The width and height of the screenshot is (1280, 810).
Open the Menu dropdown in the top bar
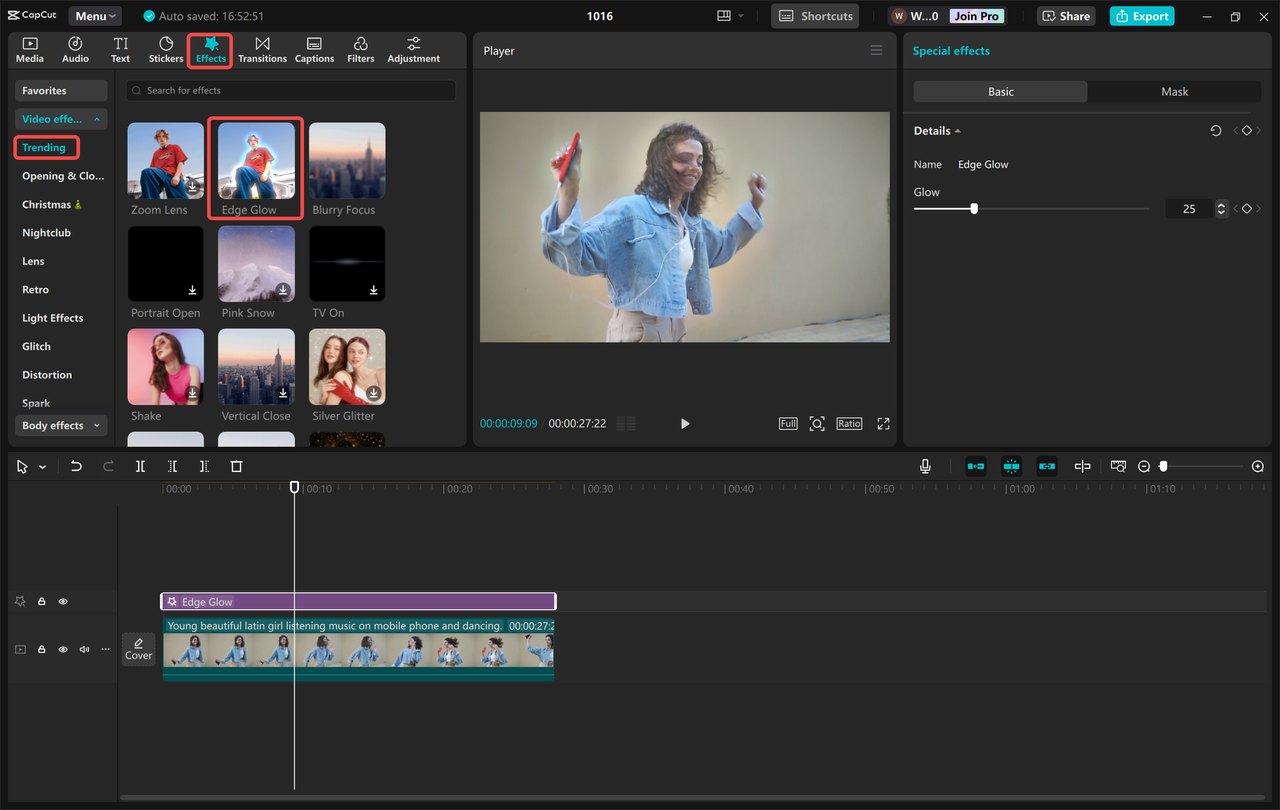94,15
